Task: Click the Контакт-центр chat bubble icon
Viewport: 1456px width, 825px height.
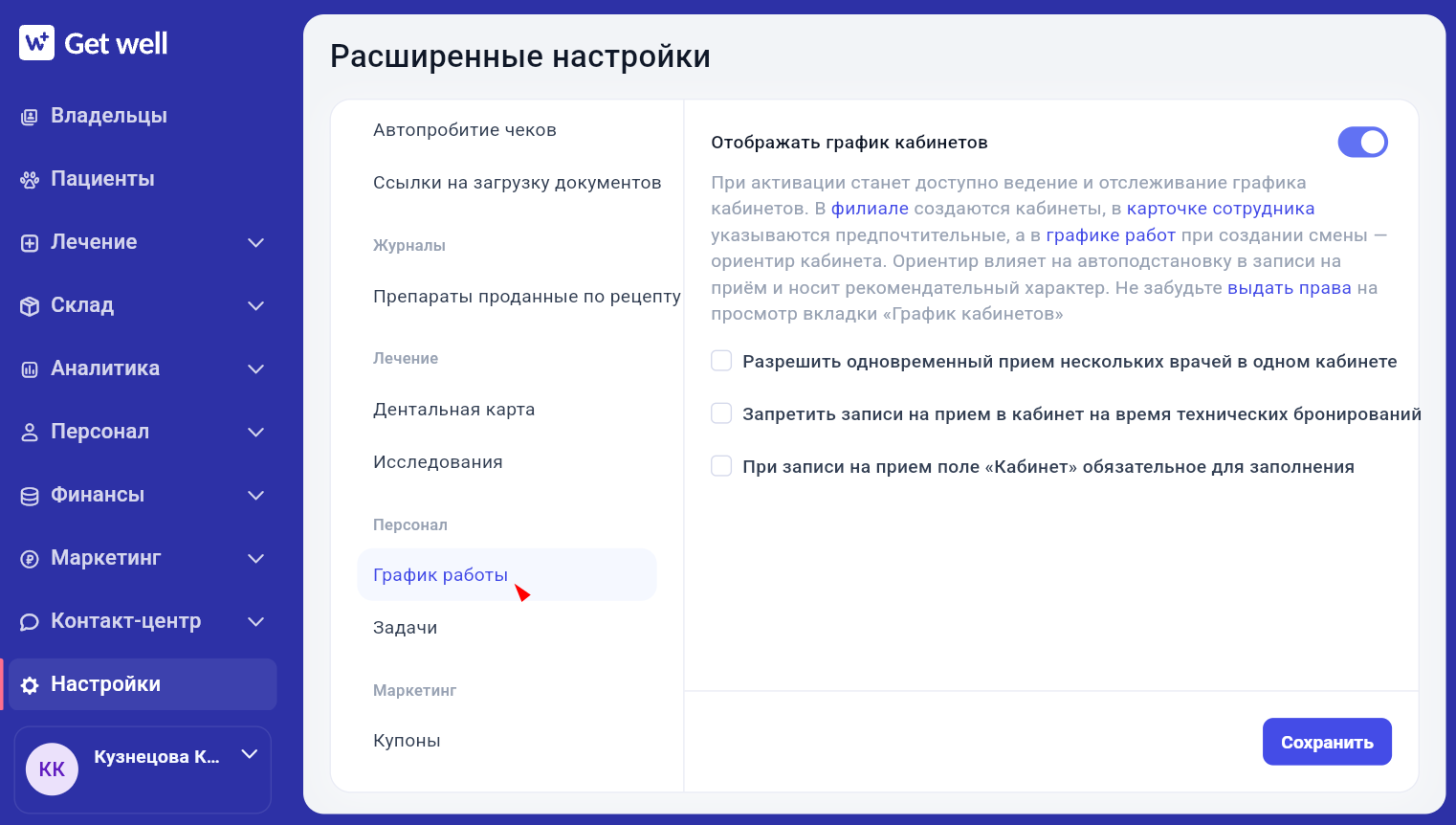Action: (x=30, y=622)
